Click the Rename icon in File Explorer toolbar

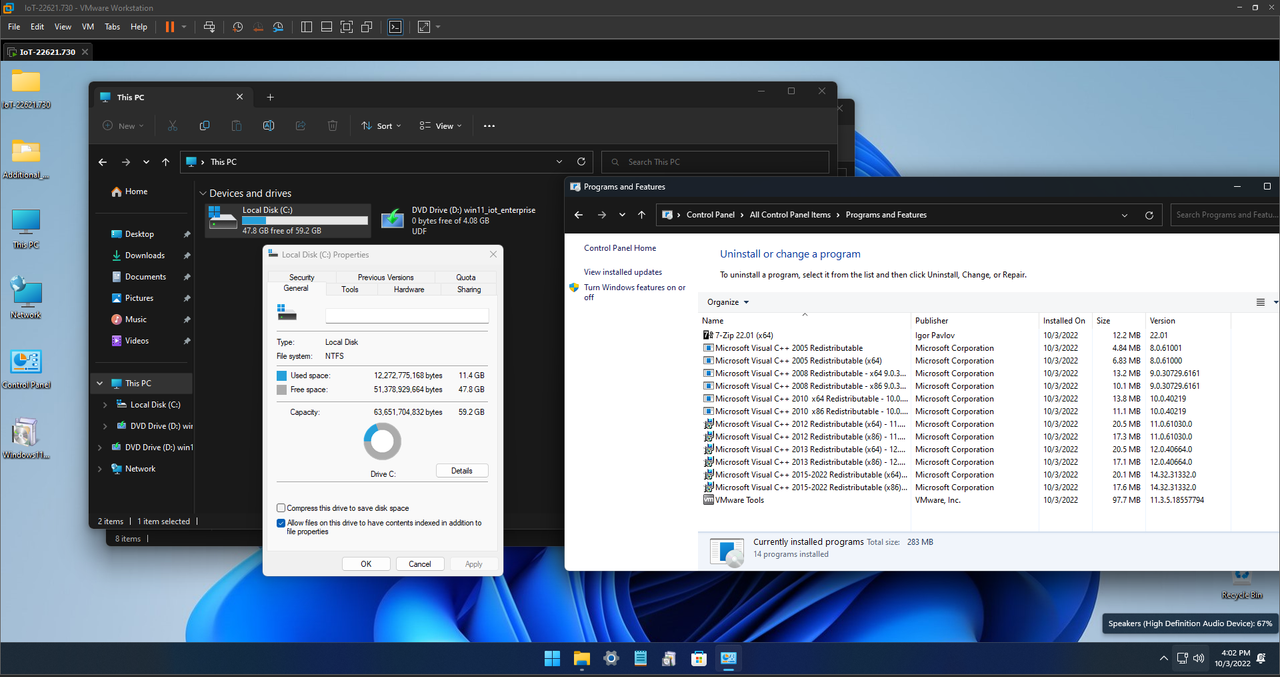point(268,126)
